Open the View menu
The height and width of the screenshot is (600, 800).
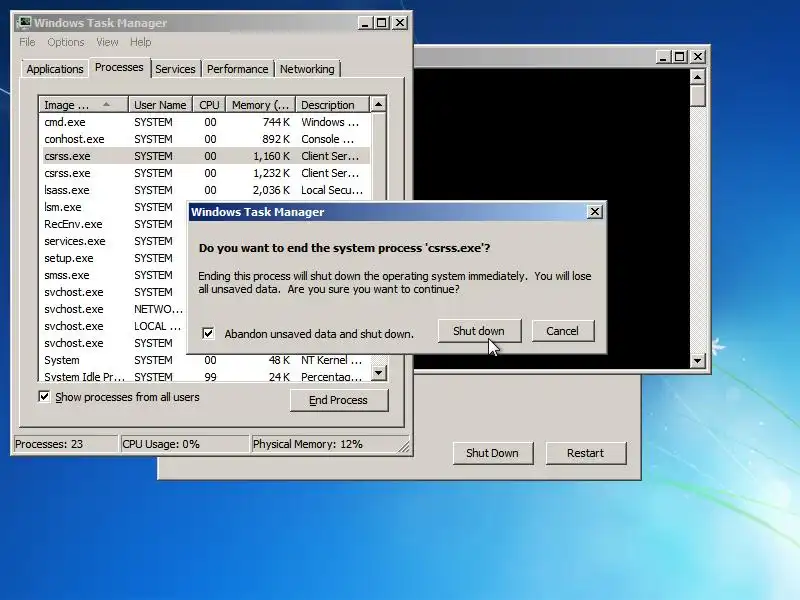(x=107, y=42)
